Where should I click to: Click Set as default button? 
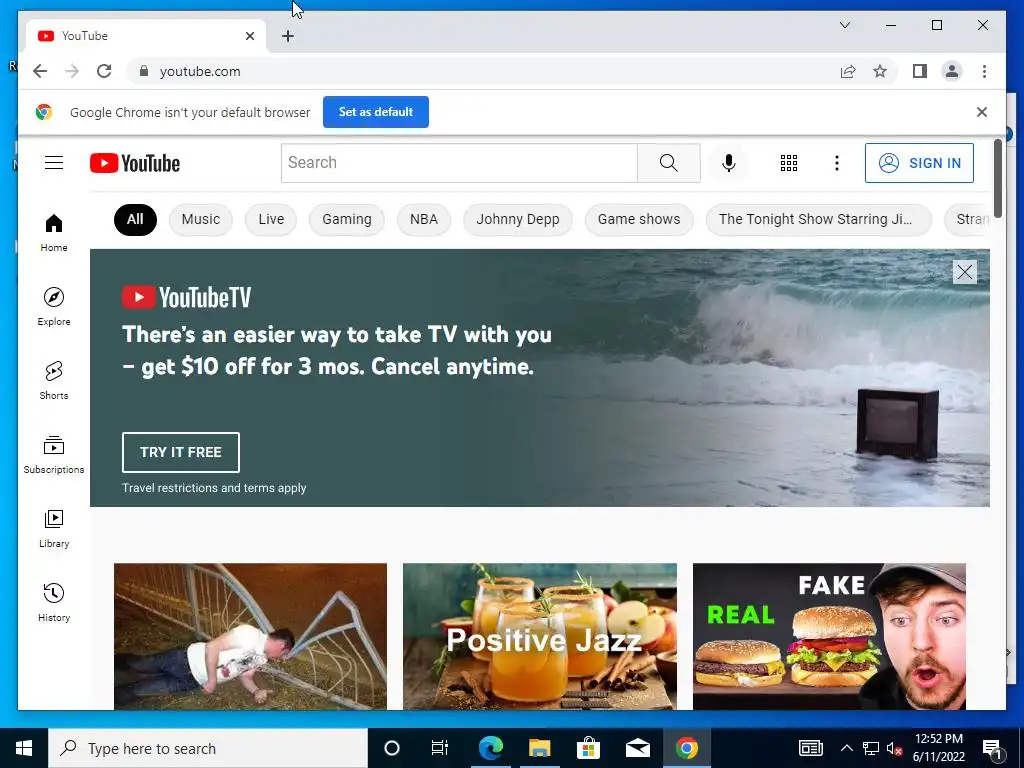coord(376,112)
